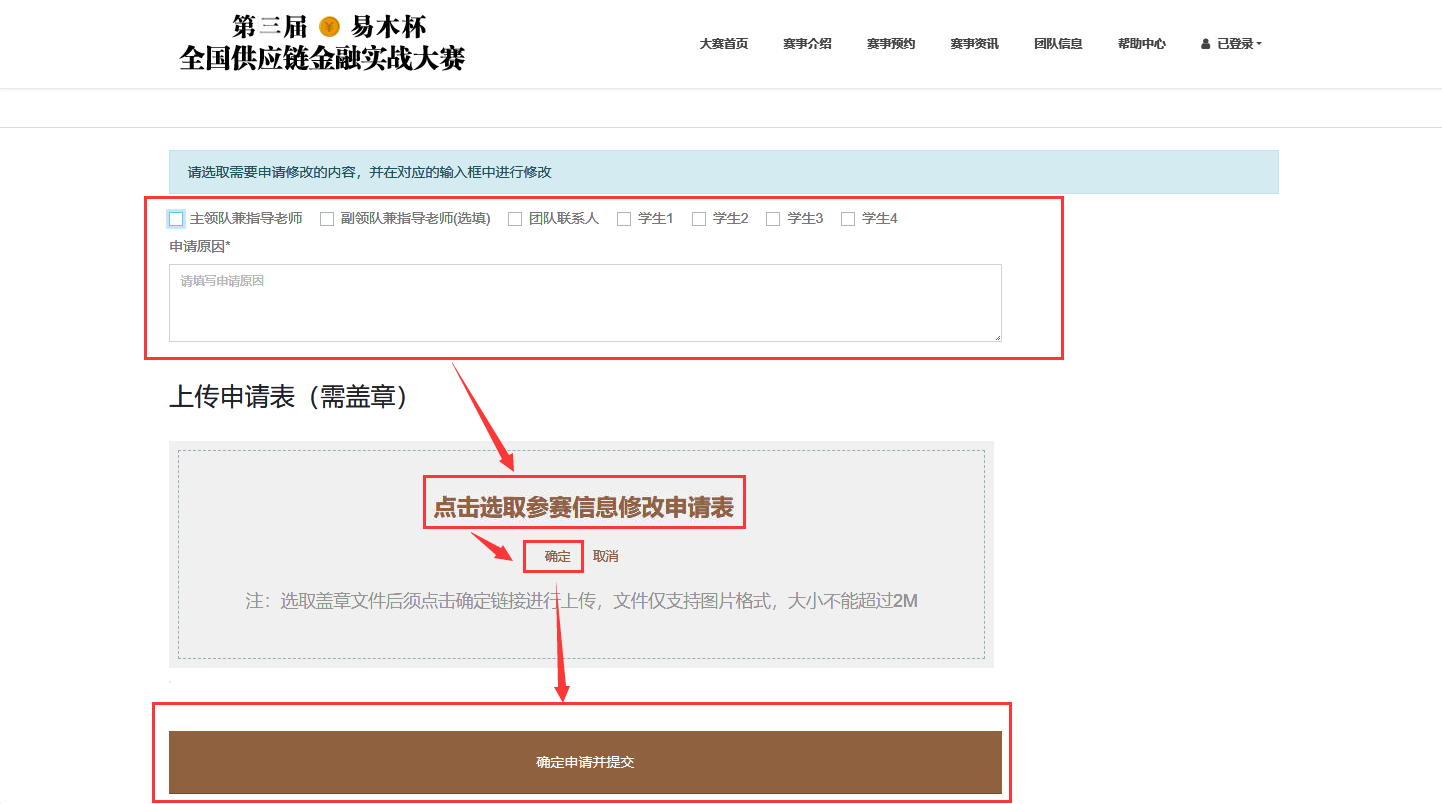Go to 大赛首页 in the navigation
Viewport: 1442px width, 804px height.
(x=723, y=44)
